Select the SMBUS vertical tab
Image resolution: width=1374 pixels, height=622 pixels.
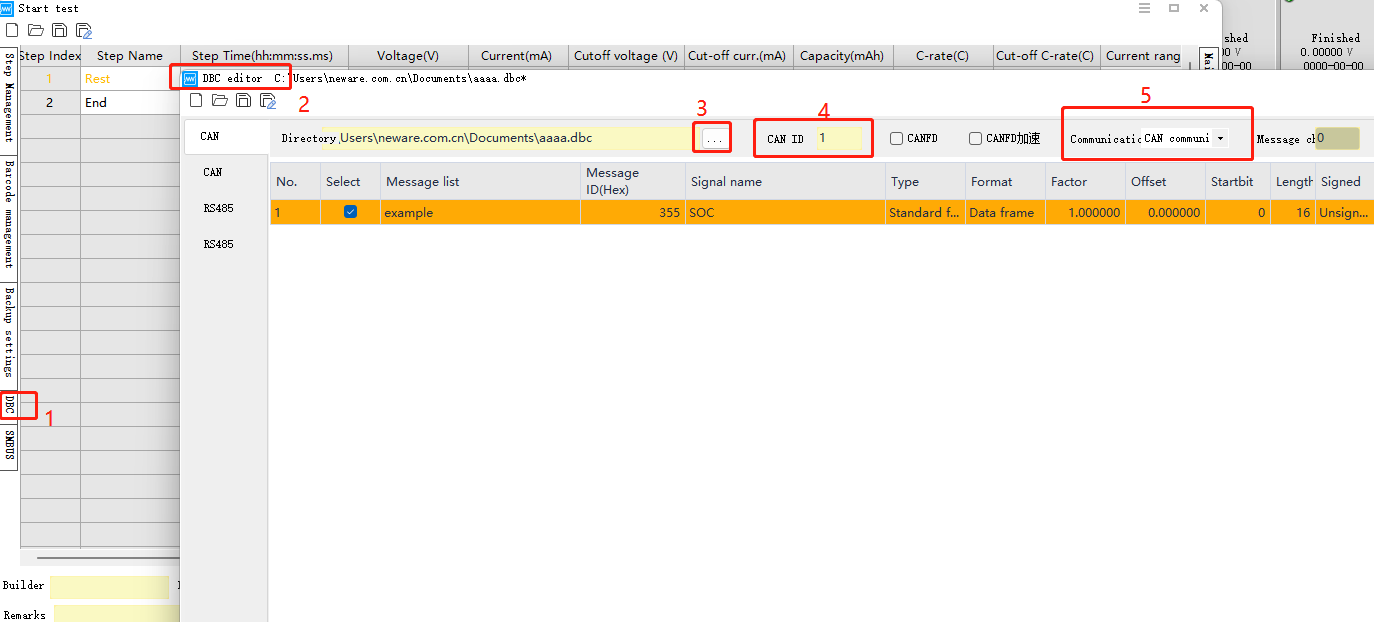(x=9, y=445)
